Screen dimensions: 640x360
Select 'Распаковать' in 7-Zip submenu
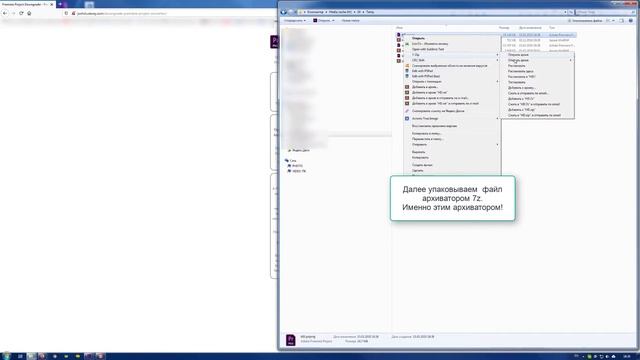516,66
